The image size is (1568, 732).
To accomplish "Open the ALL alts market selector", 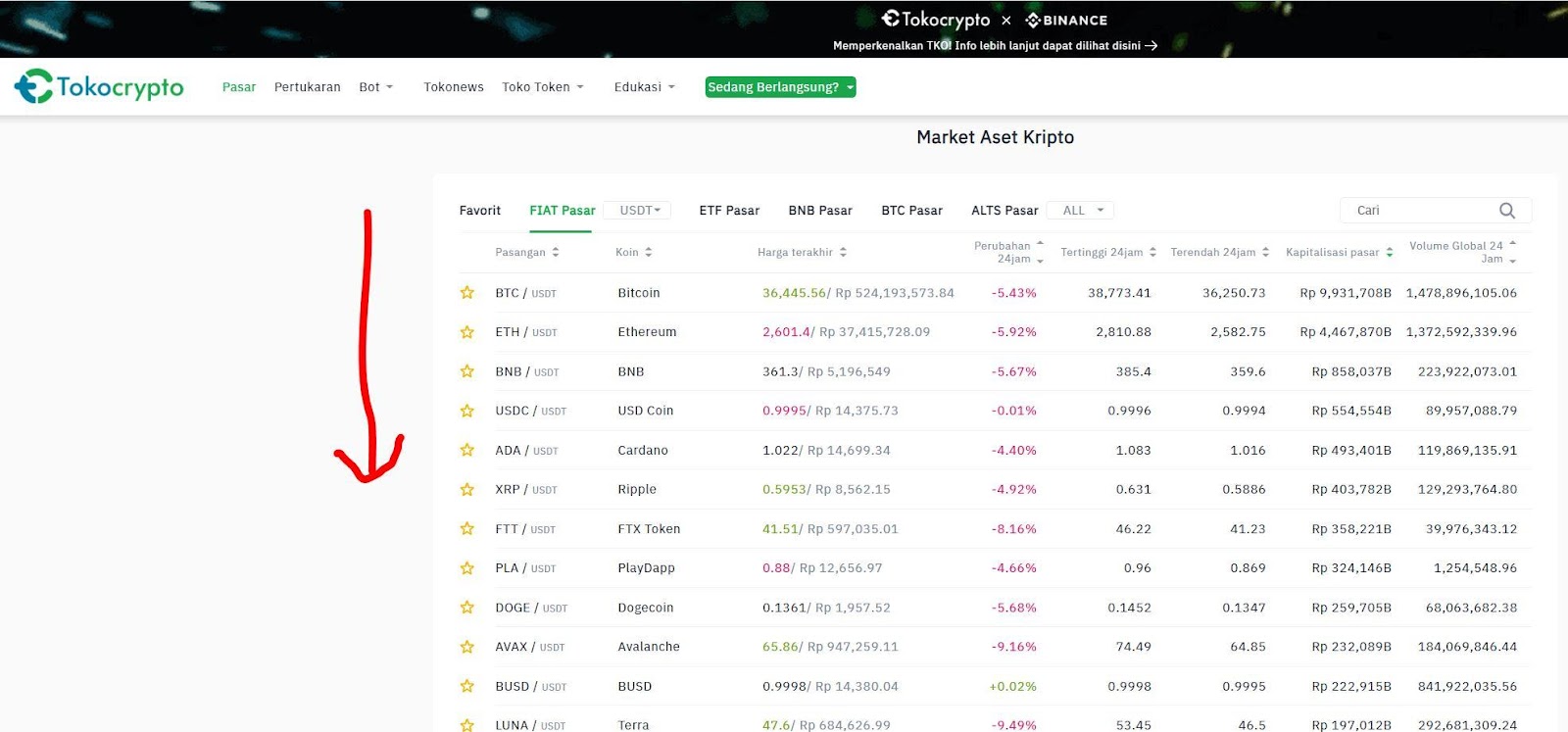I will (x=1082, y=211).
